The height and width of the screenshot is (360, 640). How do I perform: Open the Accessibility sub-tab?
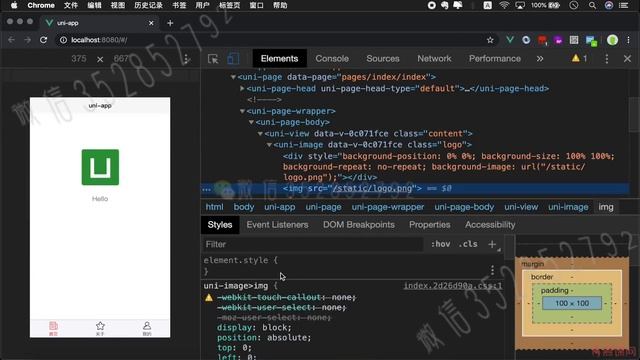490,225
